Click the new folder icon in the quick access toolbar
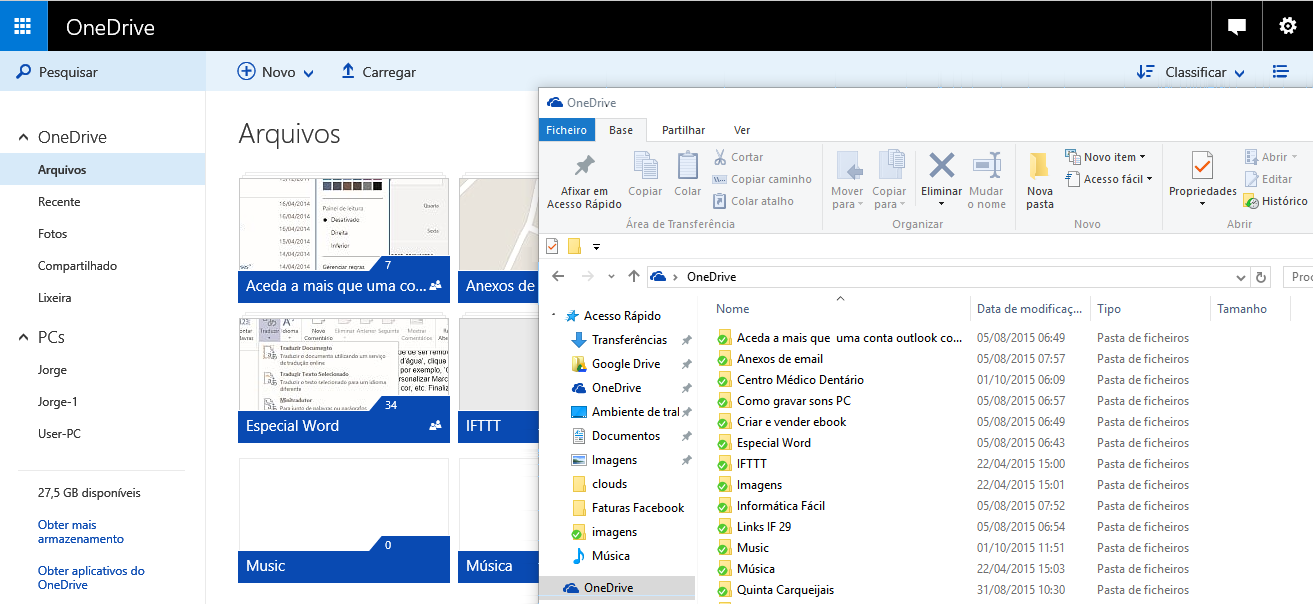The height and width of the screenshot is (604, 1313). tap(574, 246)
